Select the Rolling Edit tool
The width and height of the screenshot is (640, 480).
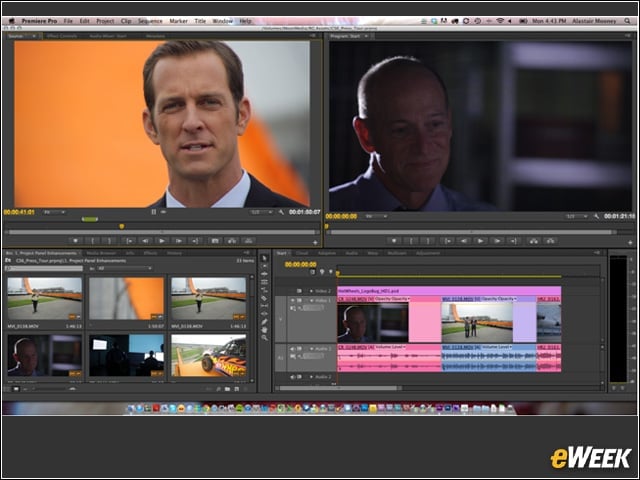pos(264,282)
